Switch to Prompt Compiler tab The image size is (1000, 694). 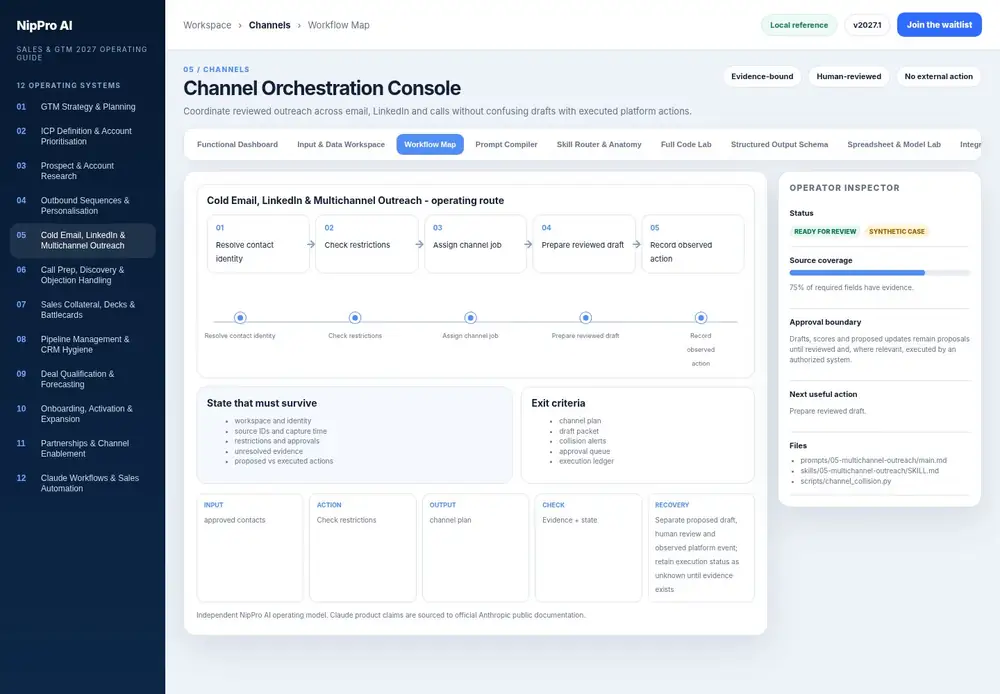[x=506, y=145]
